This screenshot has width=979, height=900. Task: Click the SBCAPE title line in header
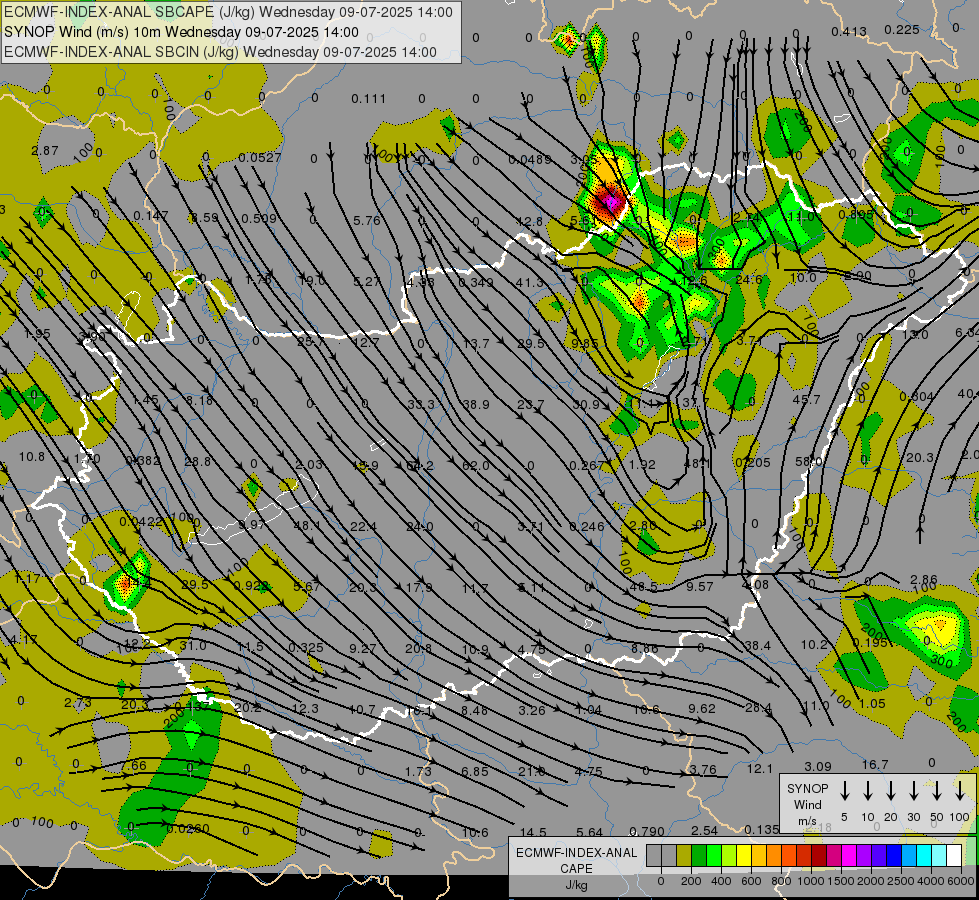click(229, 12)
